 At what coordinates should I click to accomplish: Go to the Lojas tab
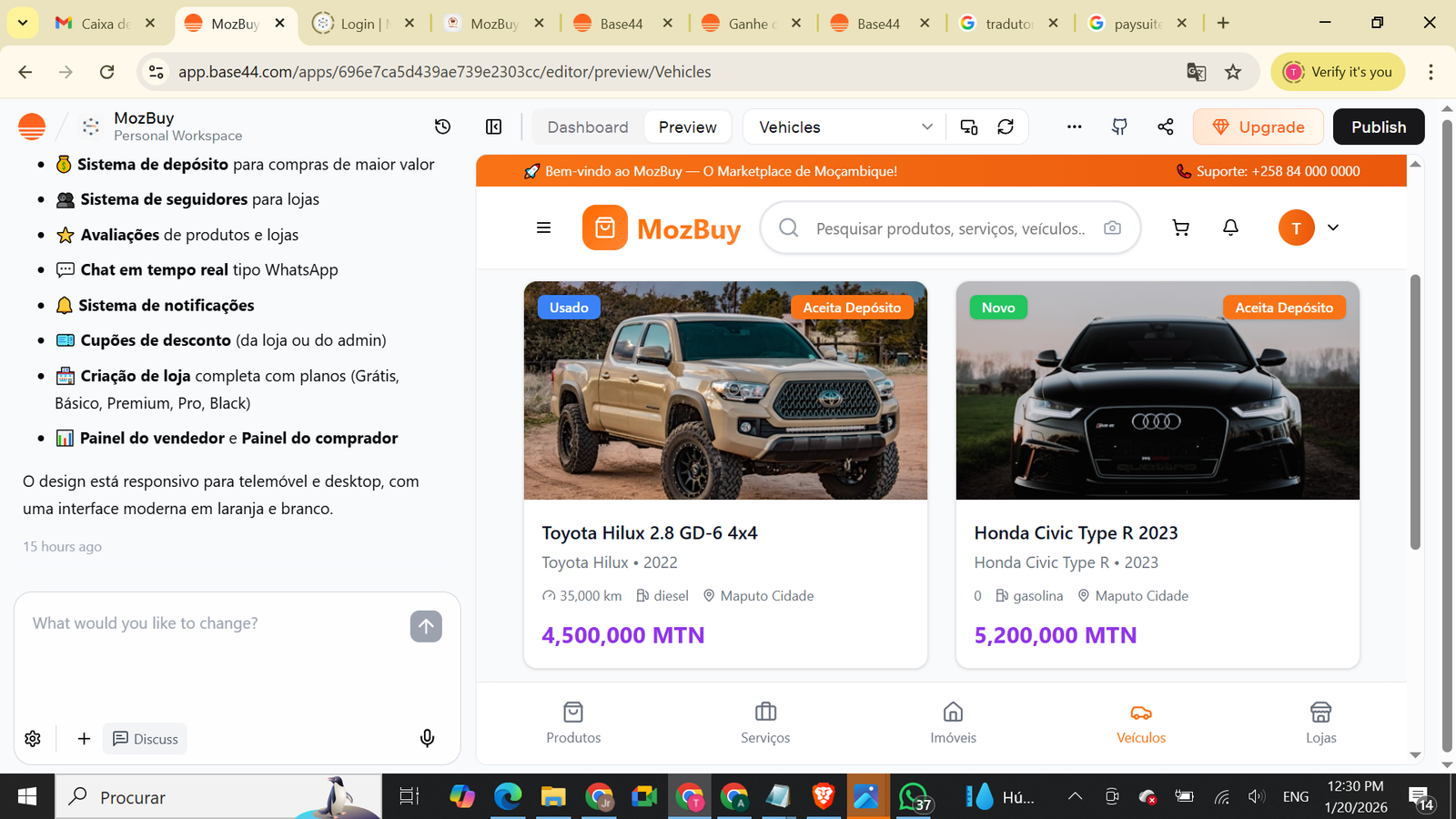click(x=1321, y=723)
